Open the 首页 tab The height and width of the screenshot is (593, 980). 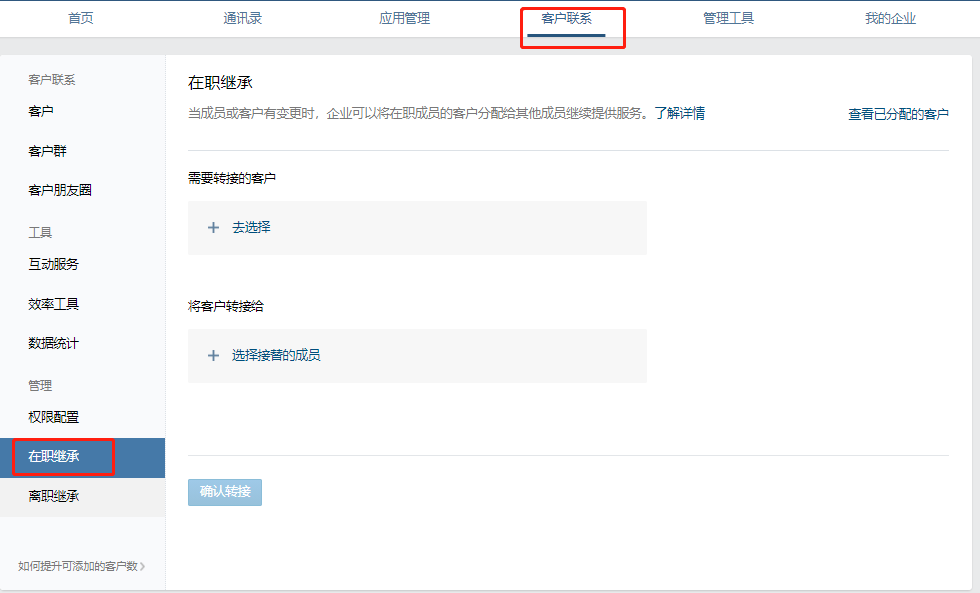81,19
